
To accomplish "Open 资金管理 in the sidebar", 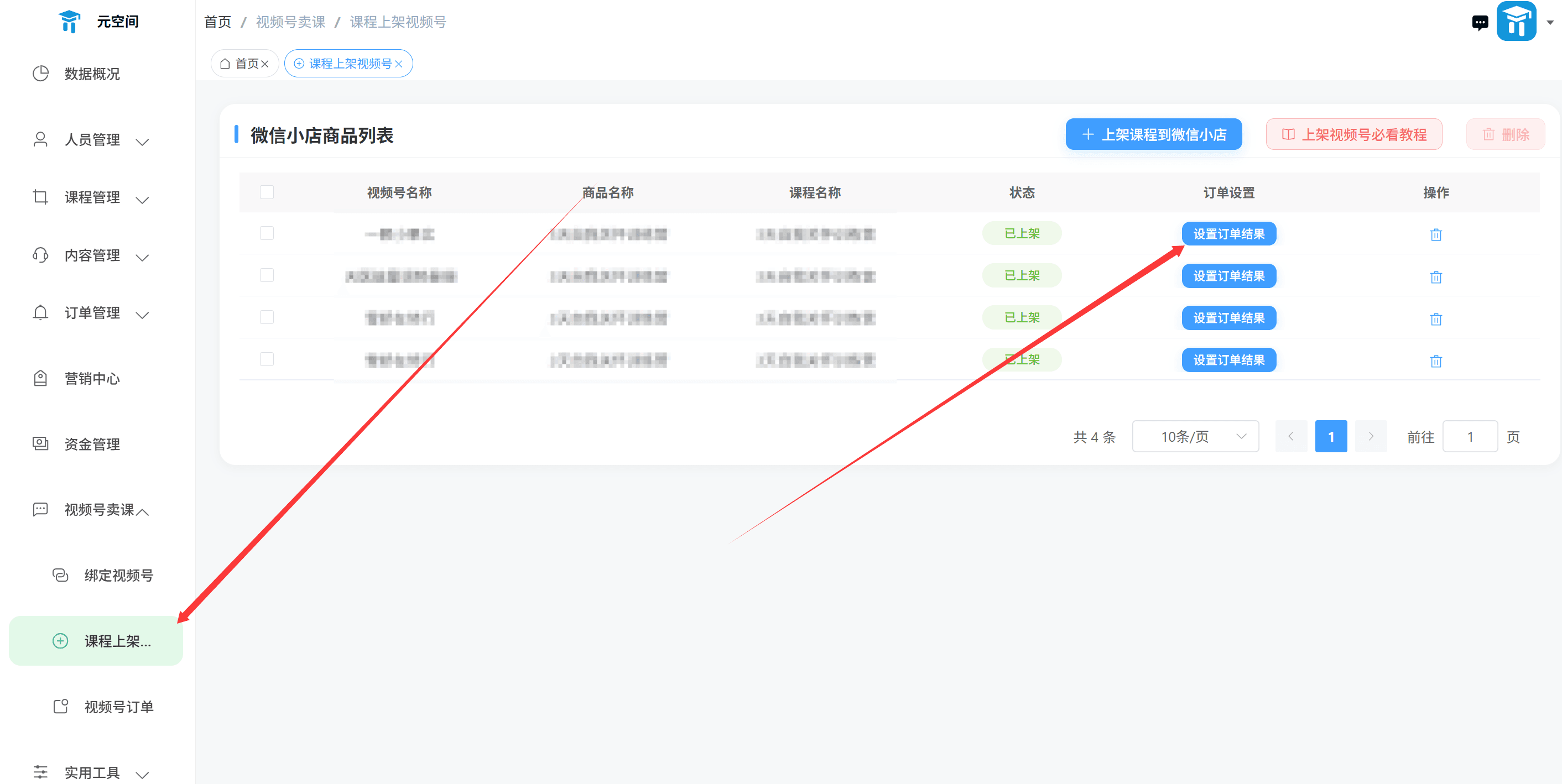I will [92, 445].
